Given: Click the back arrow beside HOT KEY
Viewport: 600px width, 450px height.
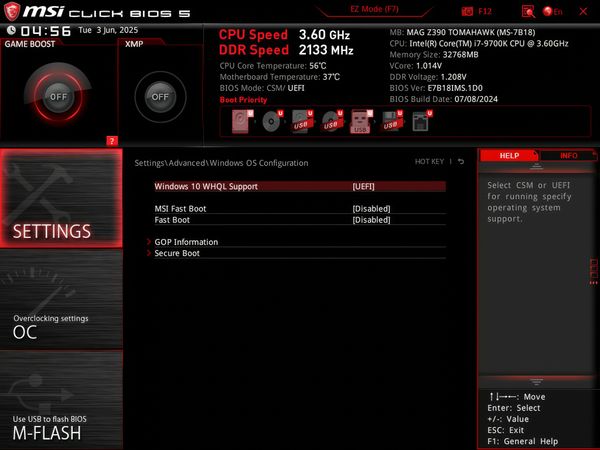Looking at the screenshot, I should click(x=461, y=161).
